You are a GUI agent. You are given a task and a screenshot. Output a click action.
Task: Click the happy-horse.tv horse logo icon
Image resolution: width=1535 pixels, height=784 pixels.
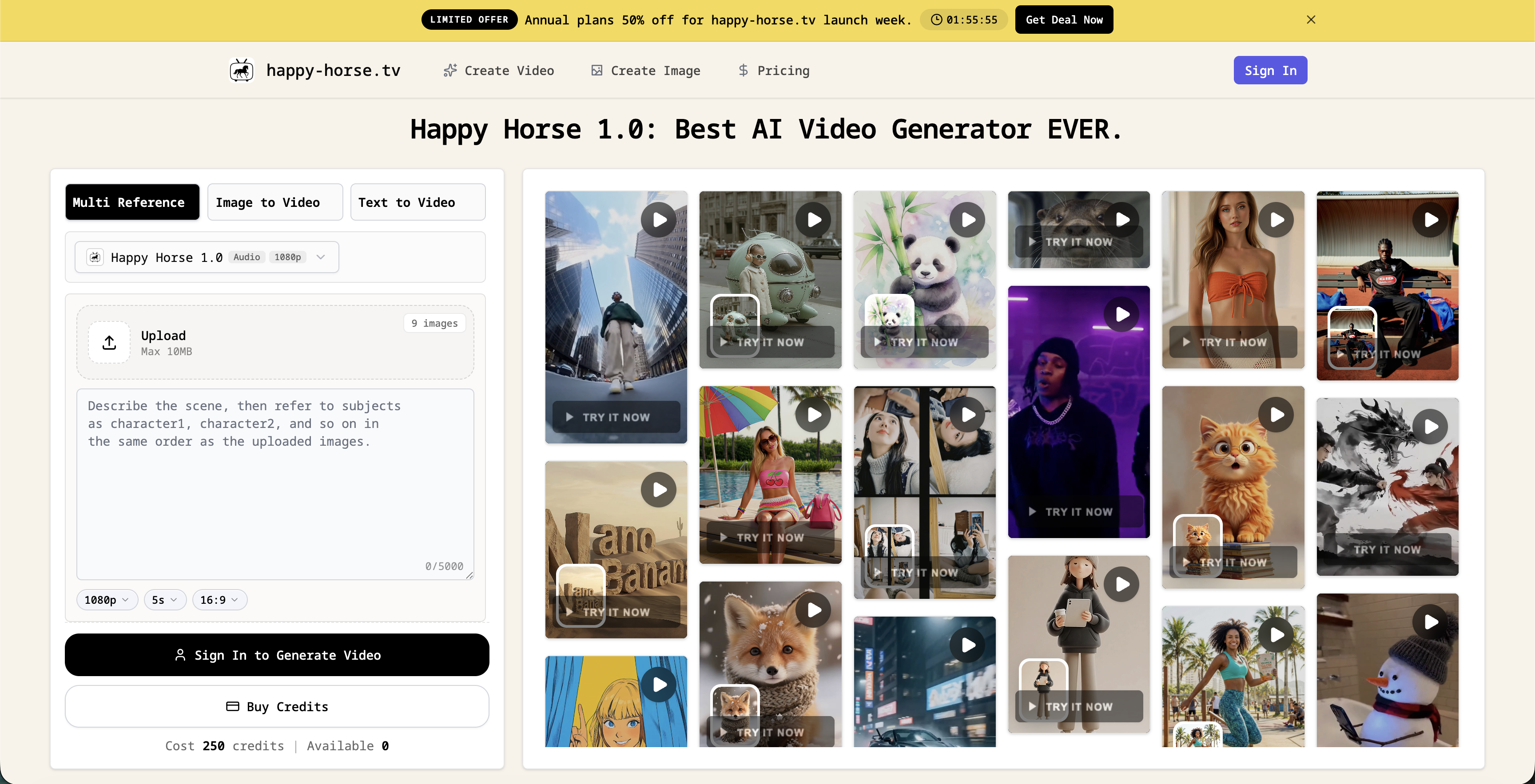241,70
